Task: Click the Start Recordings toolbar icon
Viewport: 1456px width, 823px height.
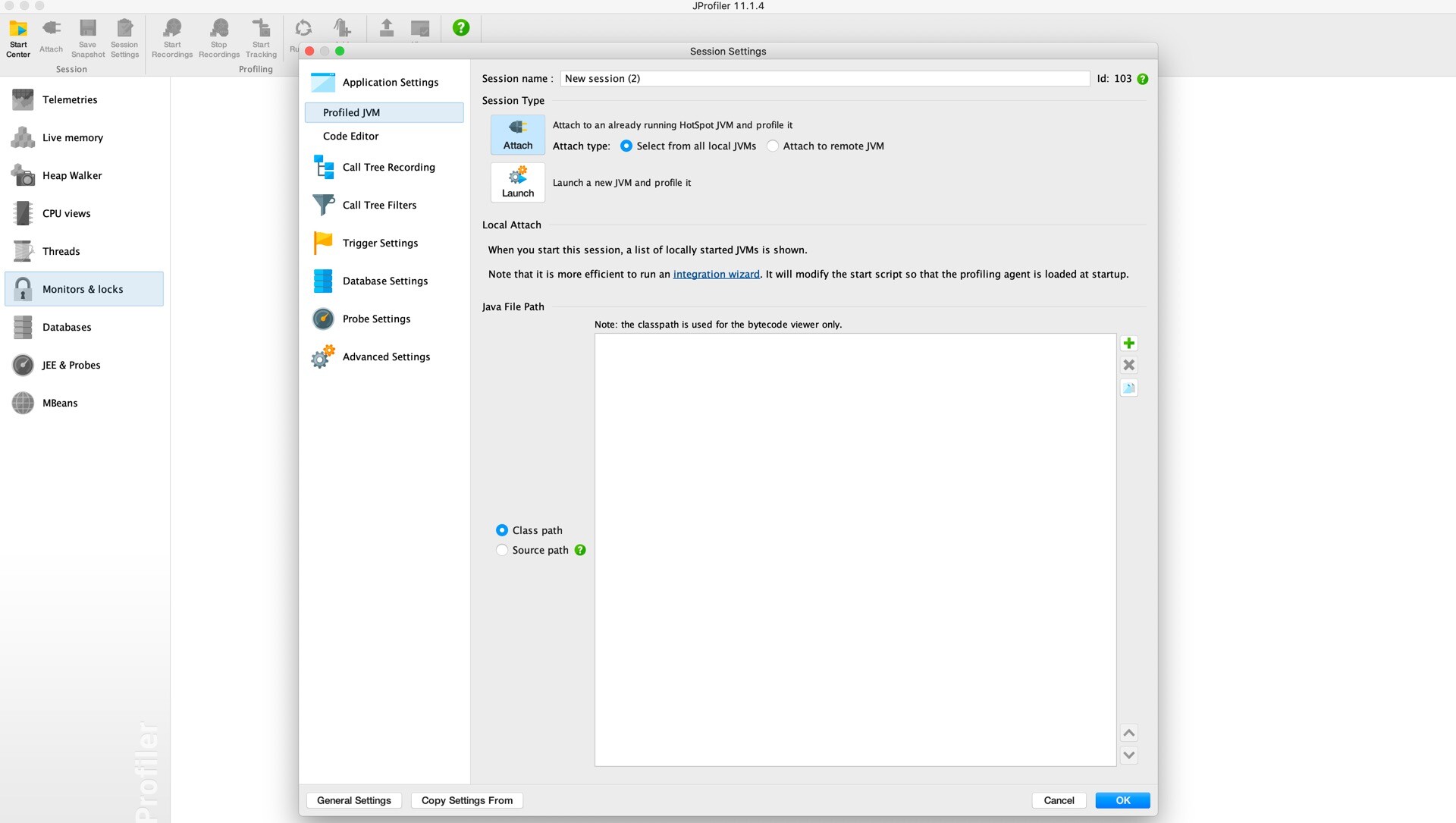Action: tap(172, 38)
